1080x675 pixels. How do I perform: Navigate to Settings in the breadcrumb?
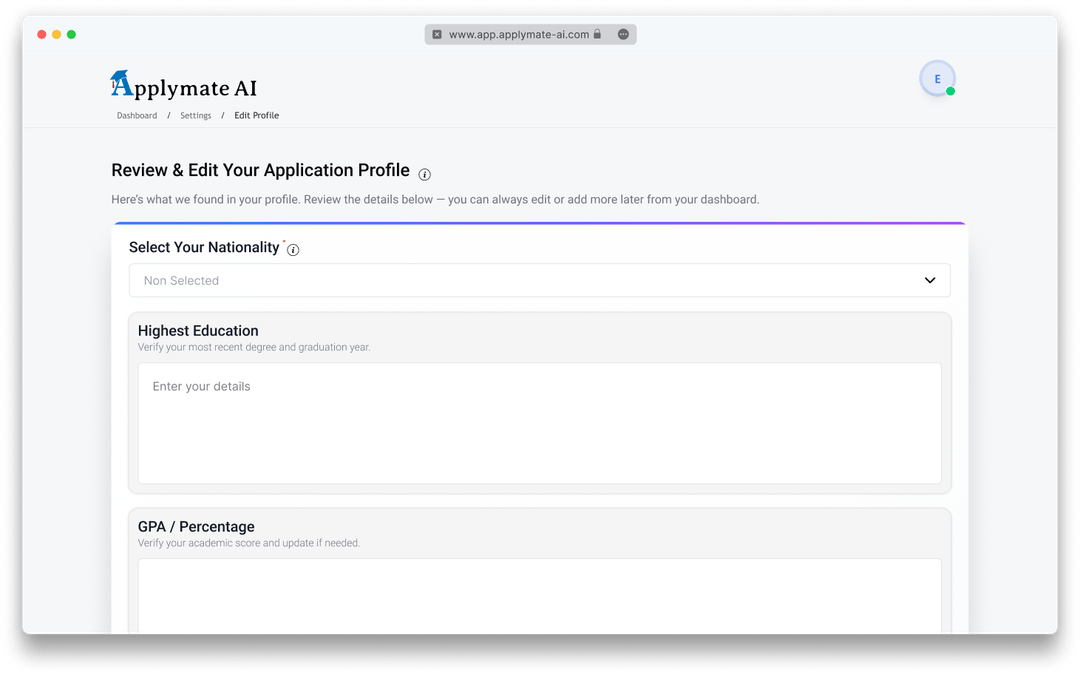point(195,116)
